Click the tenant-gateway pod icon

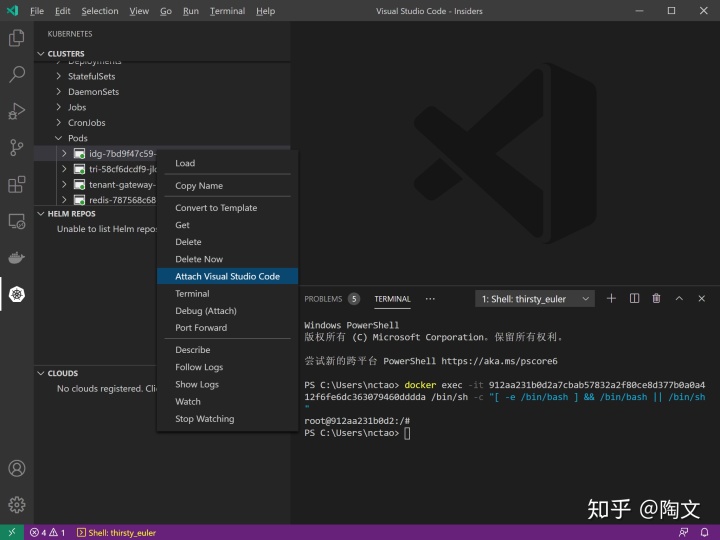tap(79, 185)
